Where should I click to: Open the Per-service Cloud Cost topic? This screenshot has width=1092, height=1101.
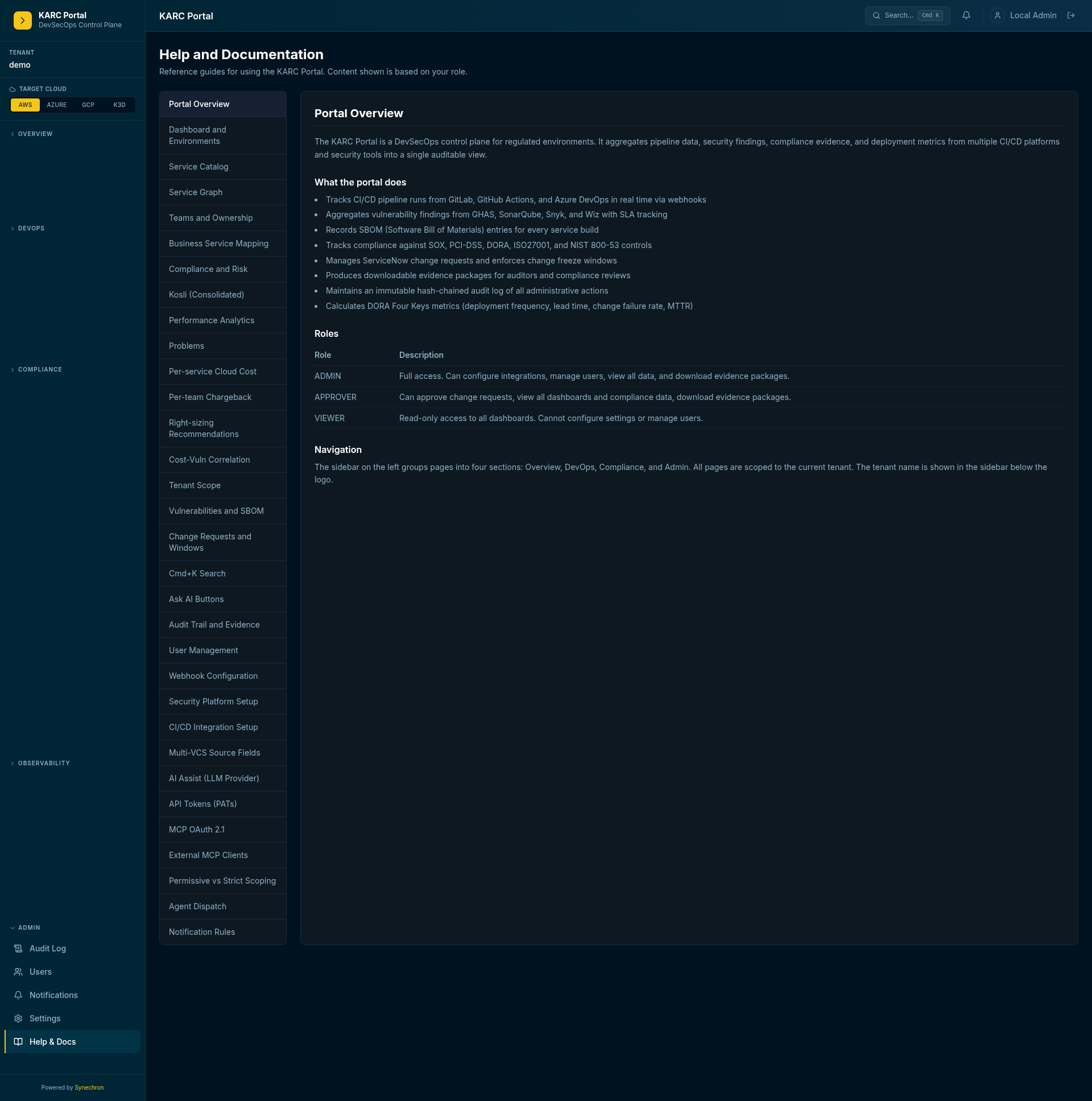(x=223, y=372)
